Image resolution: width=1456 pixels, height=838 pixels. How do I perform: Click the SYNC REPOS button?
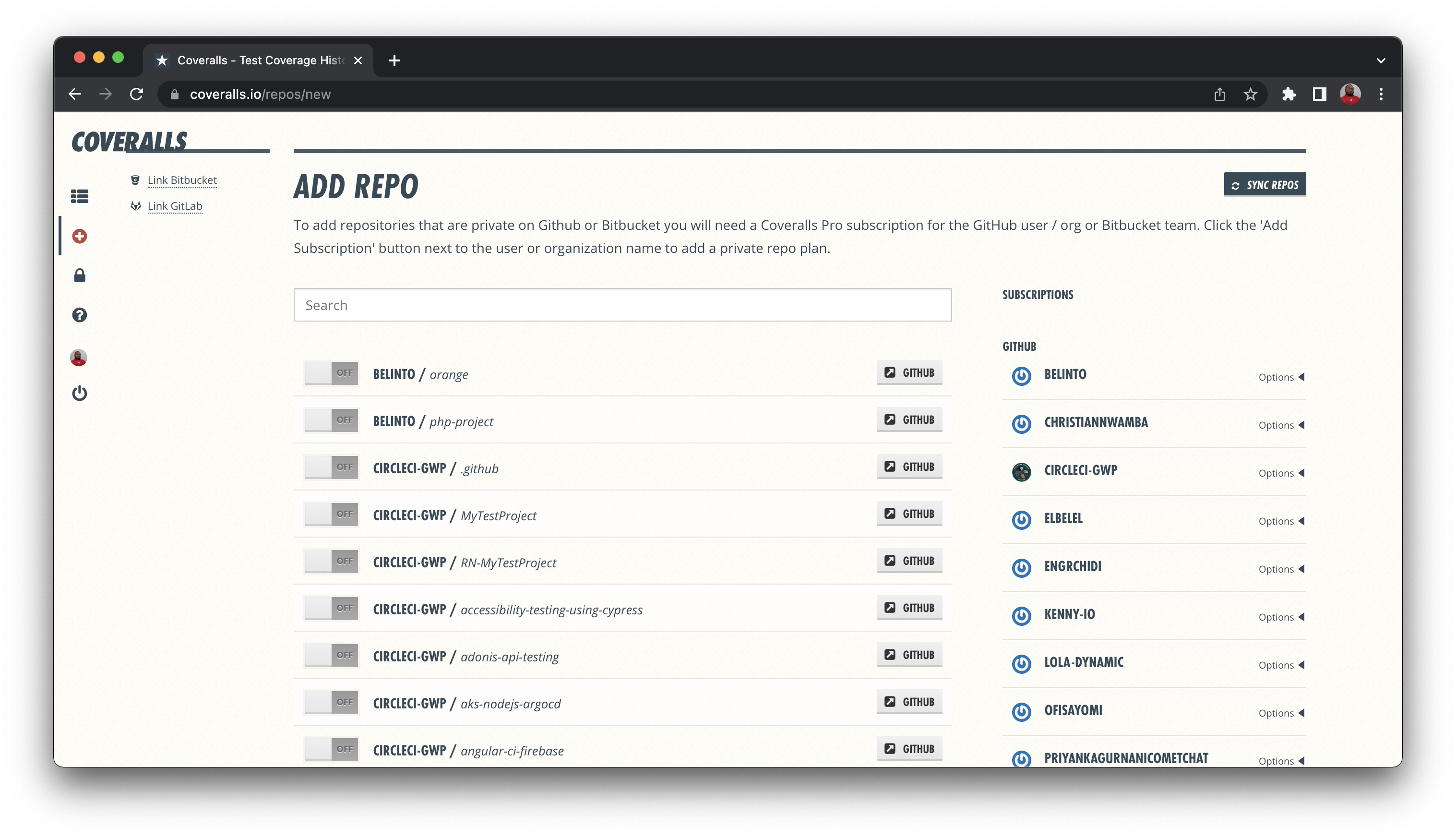(1265, 185)
